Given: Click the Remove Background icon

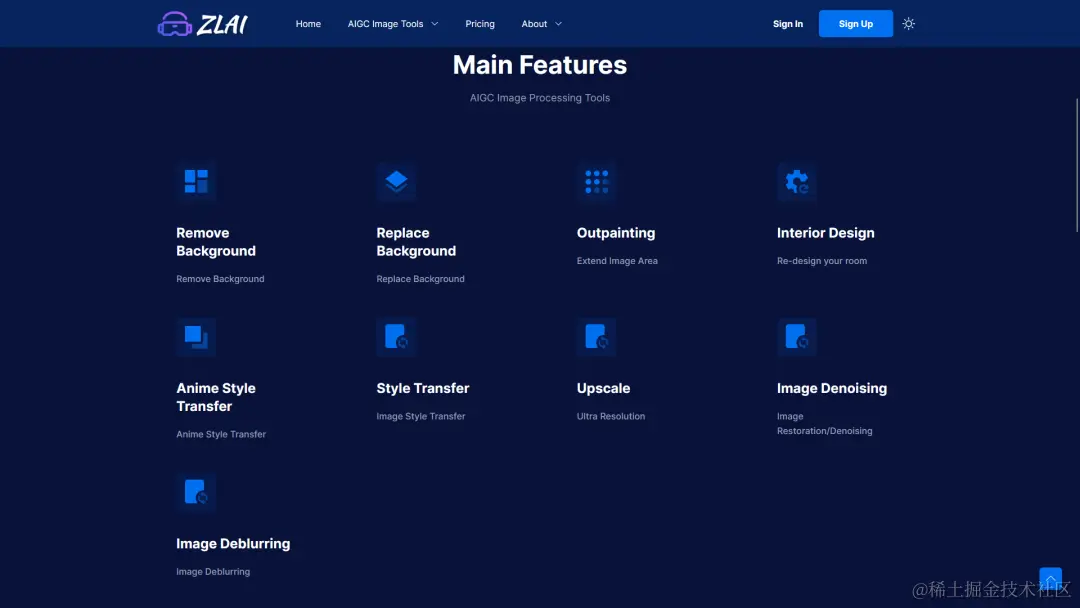Looking at the screenshot, I should 196,182.
